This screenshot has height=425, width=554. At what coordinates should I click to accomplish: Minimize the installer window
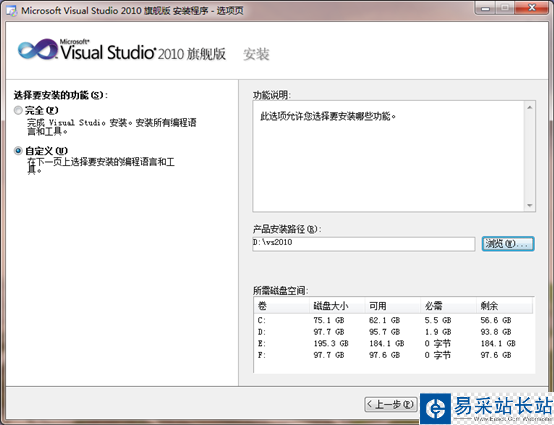tap(485, 8)
